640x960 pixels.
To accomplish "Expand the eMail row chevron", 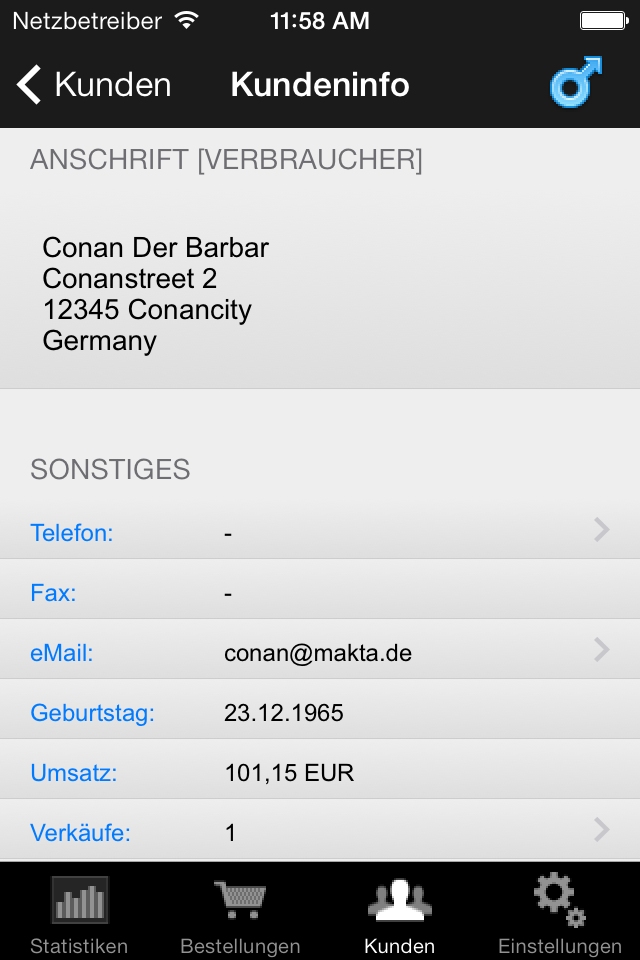I will click(601, 650).
